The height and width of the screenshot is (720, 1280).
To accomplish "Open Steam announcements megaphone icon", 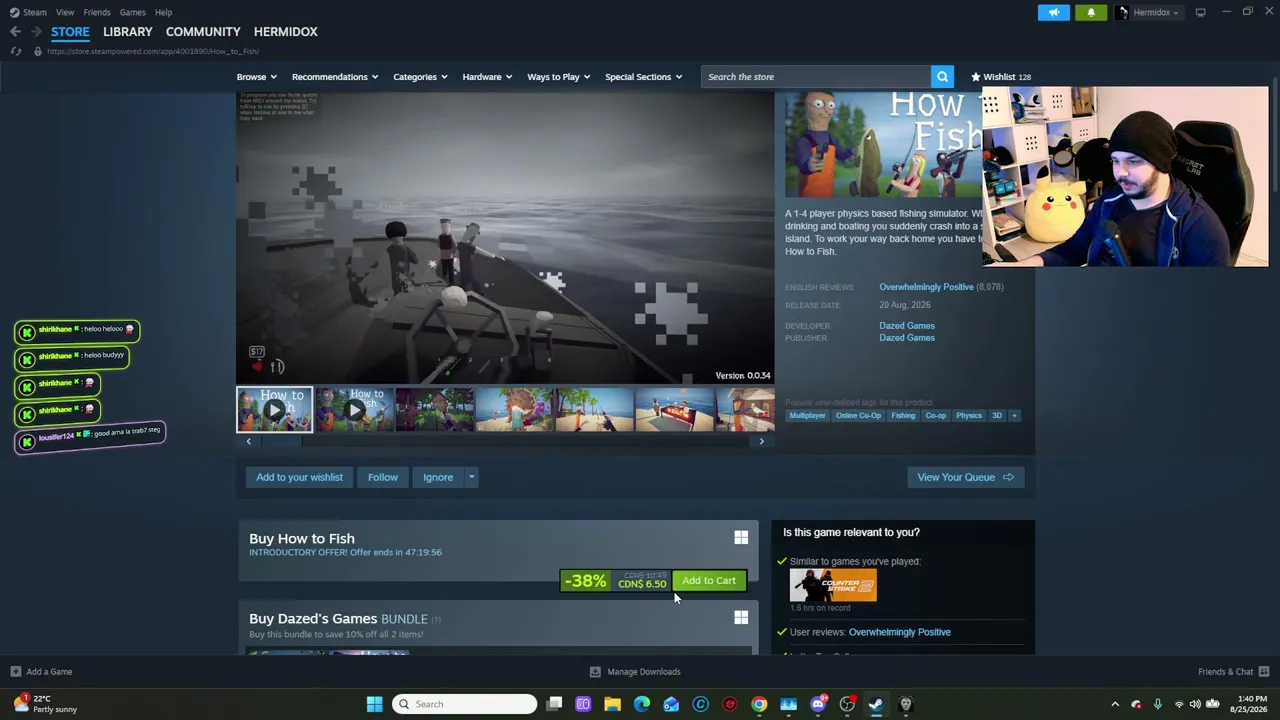I will [x=1054, y=12].
